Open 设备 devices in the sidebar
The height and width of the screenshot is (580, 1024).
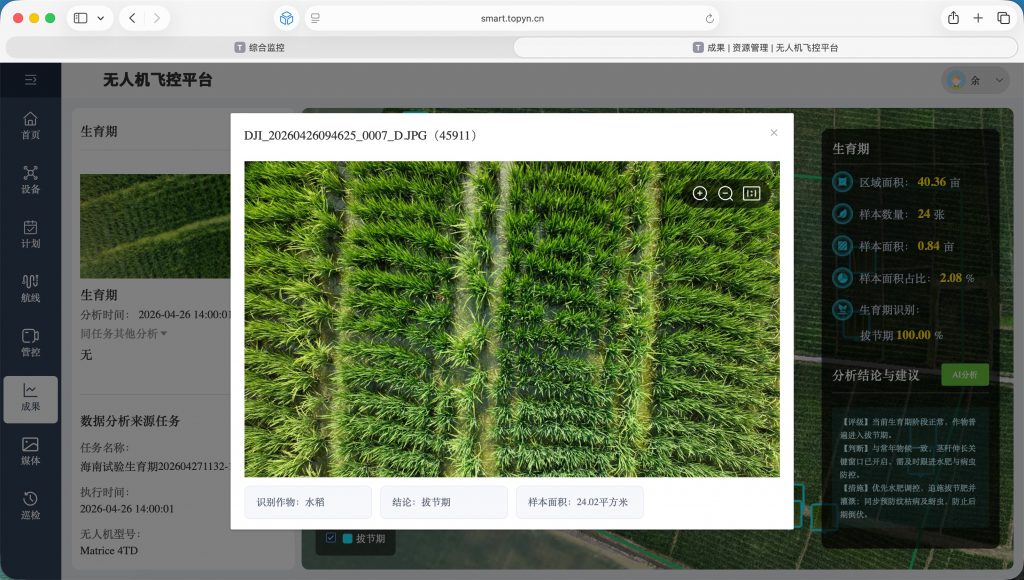click(31, 180)
